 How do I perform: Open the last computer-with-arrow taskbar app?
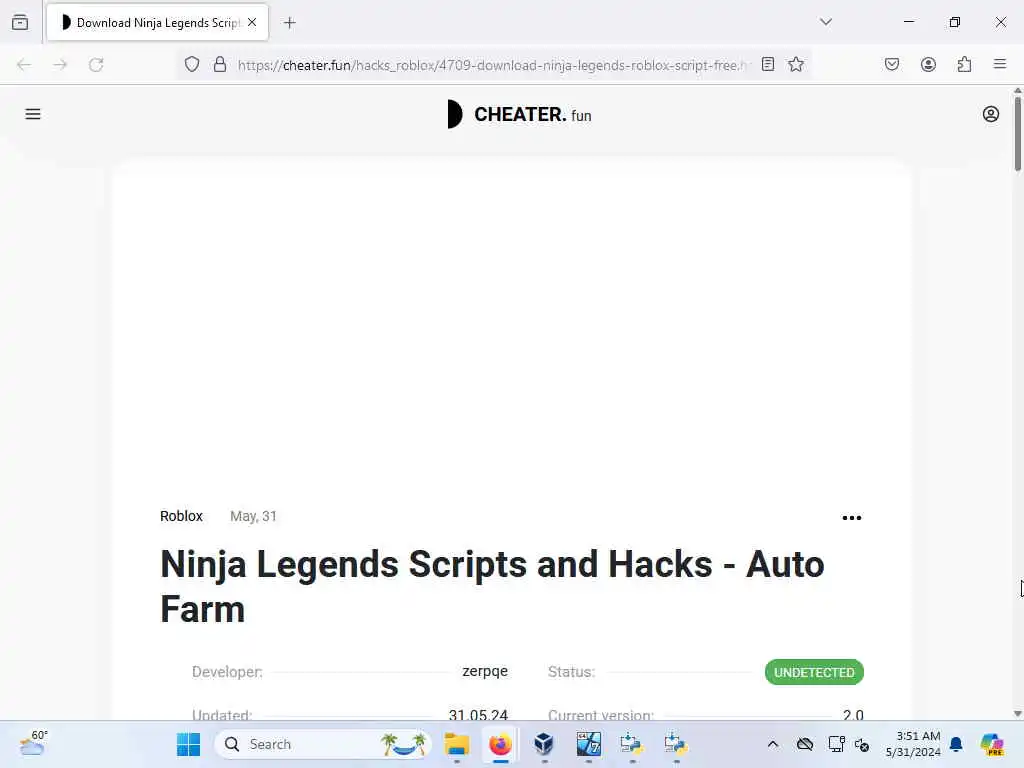click(x=675, y=744)
